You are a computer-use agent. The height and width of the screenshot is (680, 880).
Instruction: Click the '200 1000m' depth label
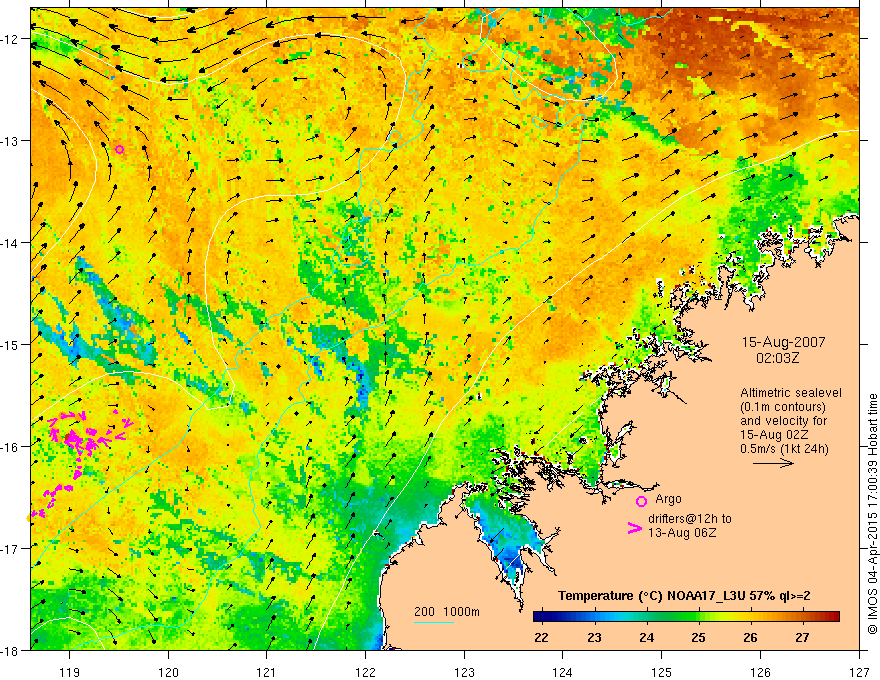[447, 612]
